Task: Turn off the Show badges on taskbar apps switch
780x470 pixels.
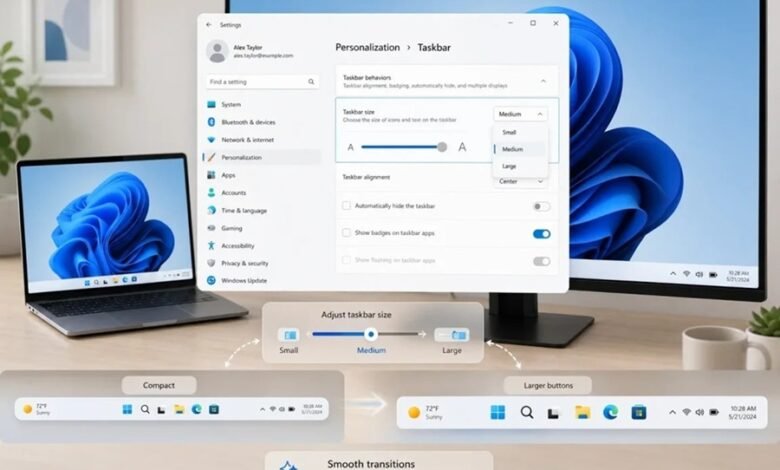Action: pyautogui.click(x=541, y=234)
